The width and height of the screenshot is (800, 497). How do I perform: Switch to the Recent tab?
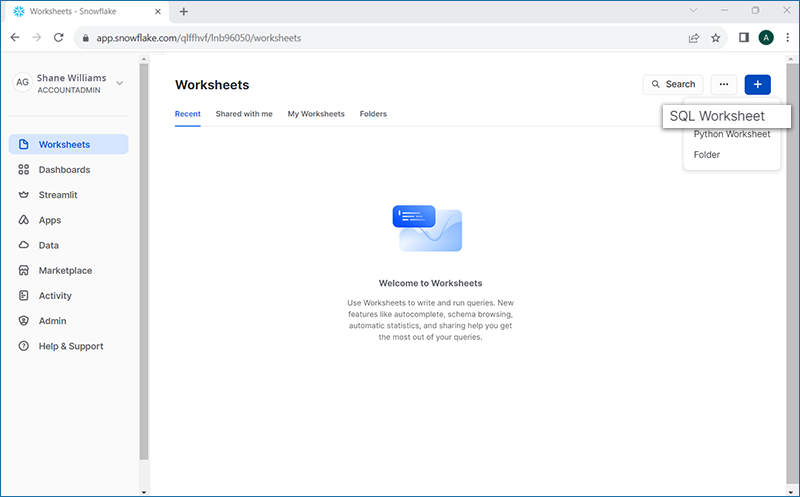click(x=188, y=114)
